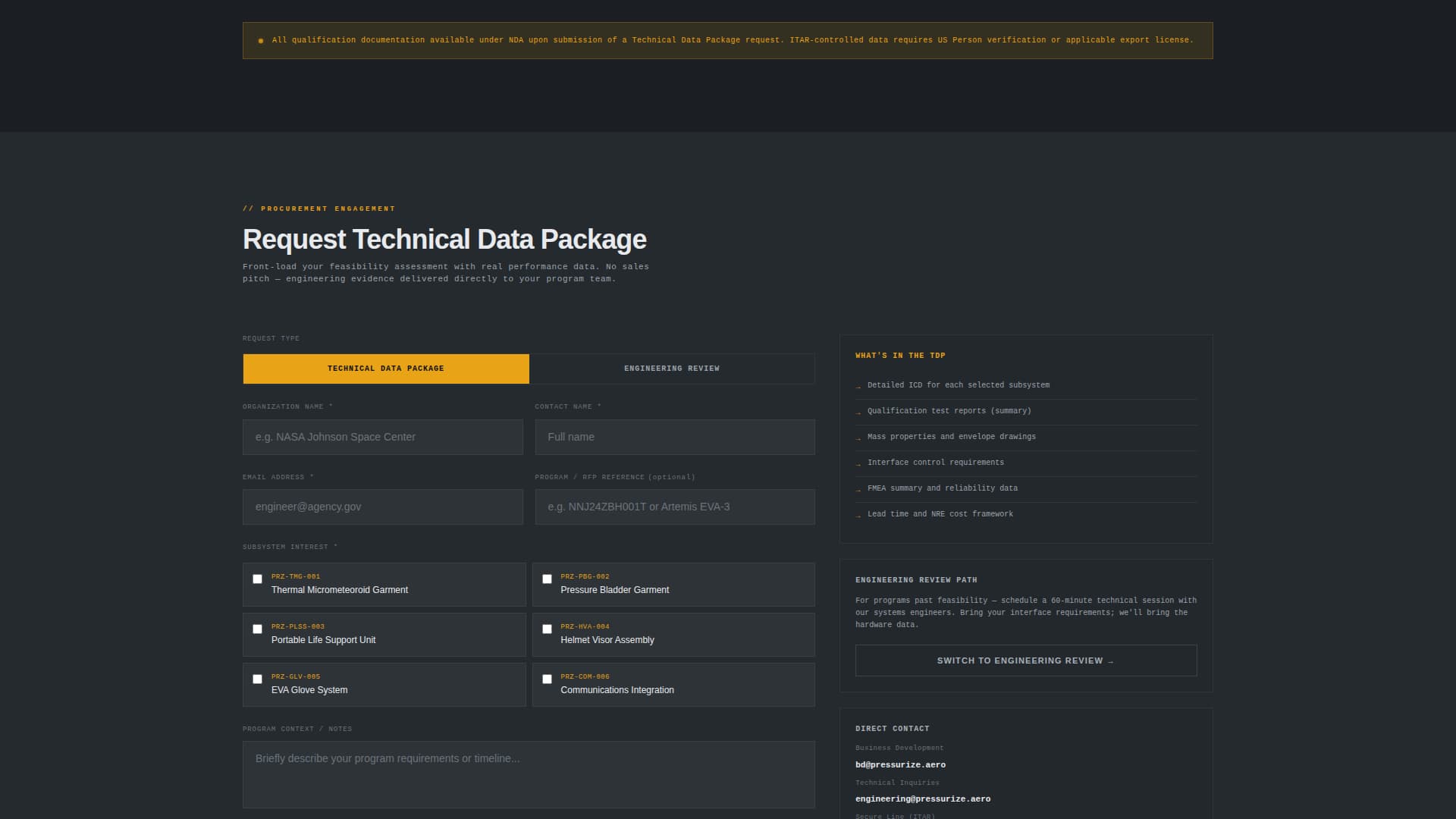1456x819 pixels.
Task: Click arrow beside FMEA summary item
Action: [x=858, y=490]
